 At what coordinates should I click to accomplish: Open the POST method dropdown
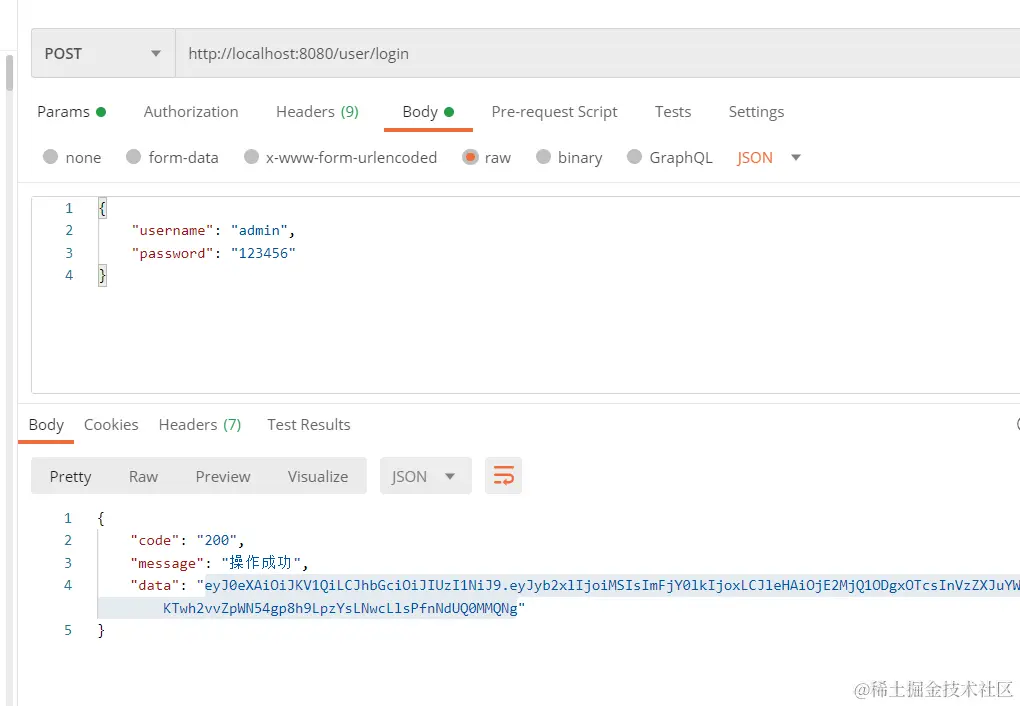(x=103, y=53)
